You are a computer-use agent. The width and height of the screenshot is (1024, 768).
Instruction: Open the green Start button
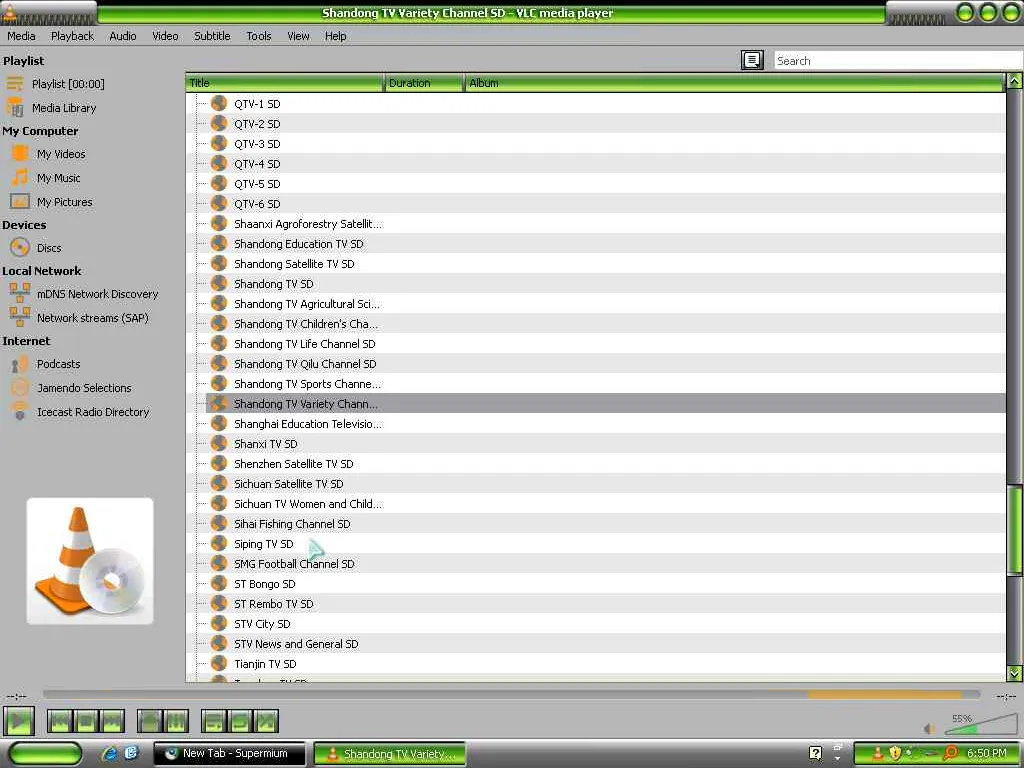pyautogui.click(x=46, y=754)
